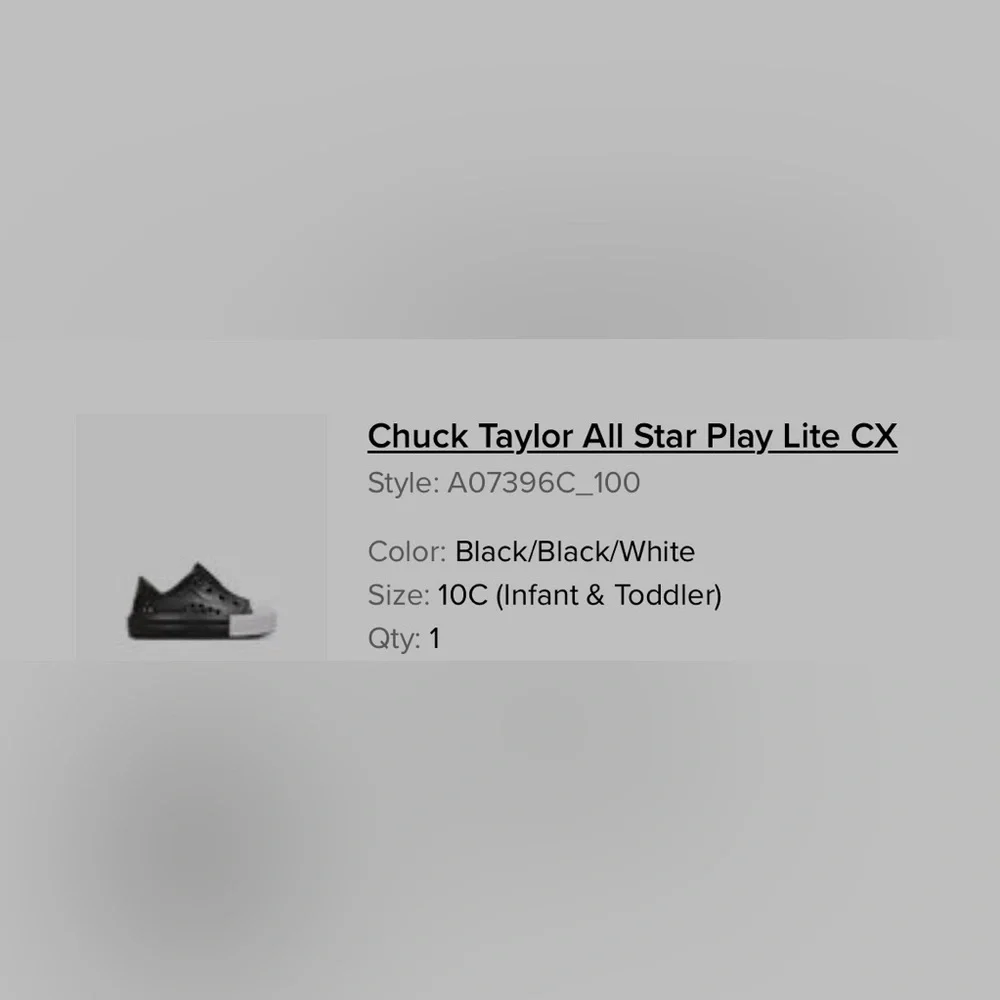Select the Black/Black/White color value
The width and height of the screenshot is (1000, 1000).
tap(575, 552)
